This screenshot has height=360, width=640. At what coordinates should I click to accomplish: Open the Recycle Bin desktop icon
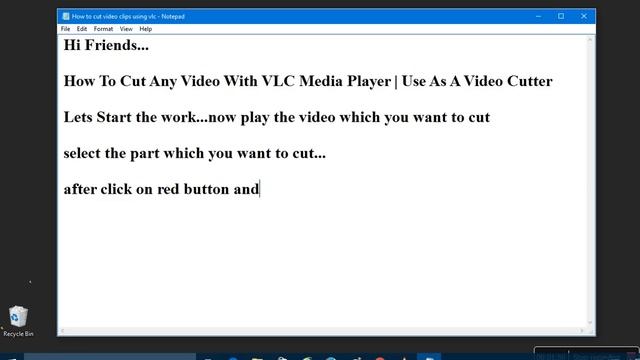[x=18, y=321]
